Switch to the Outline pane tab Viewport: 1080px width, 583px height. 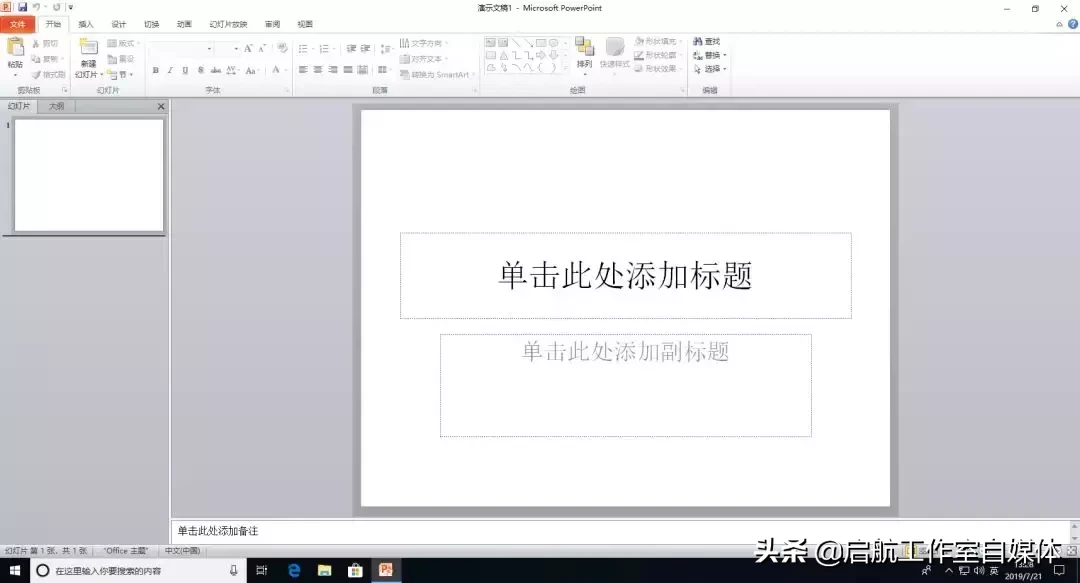(x=56, y=106)
